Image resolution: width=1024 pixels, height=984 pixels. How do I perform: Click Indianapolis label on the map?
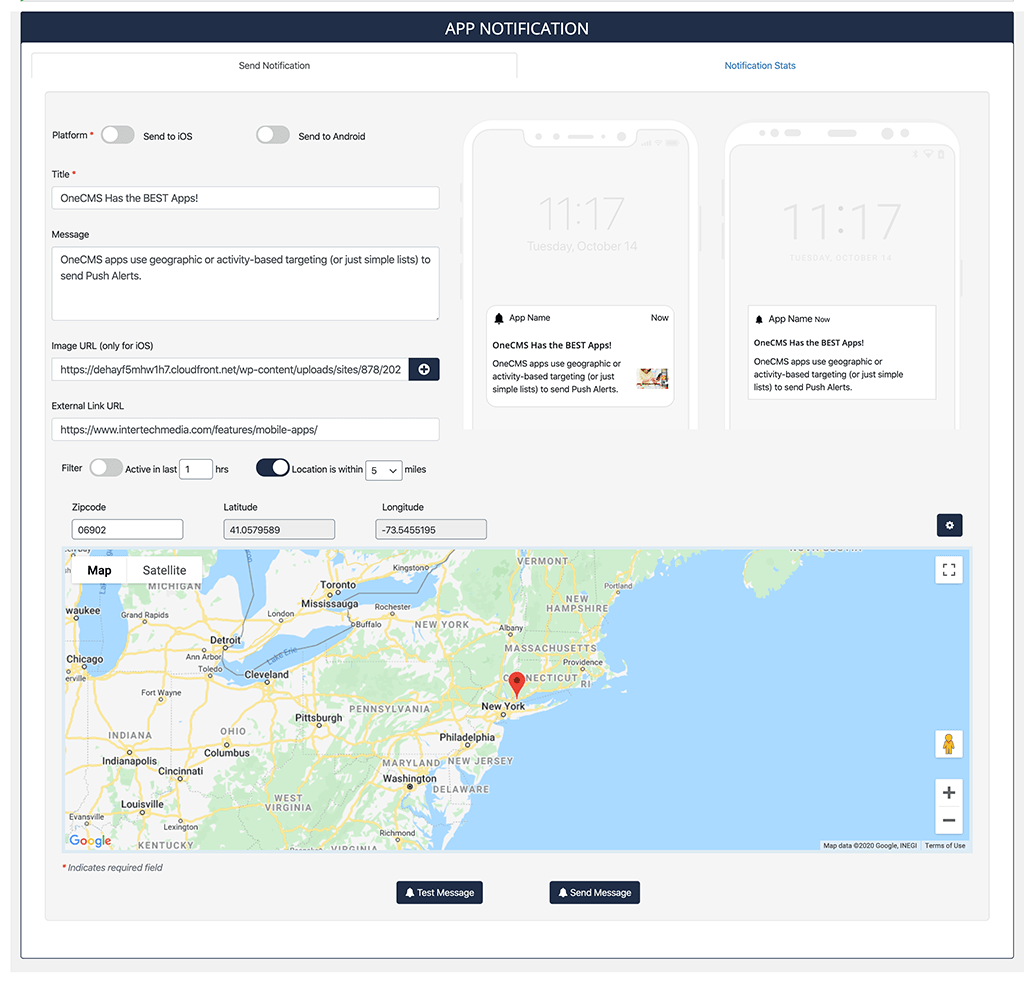coord(129,761)
